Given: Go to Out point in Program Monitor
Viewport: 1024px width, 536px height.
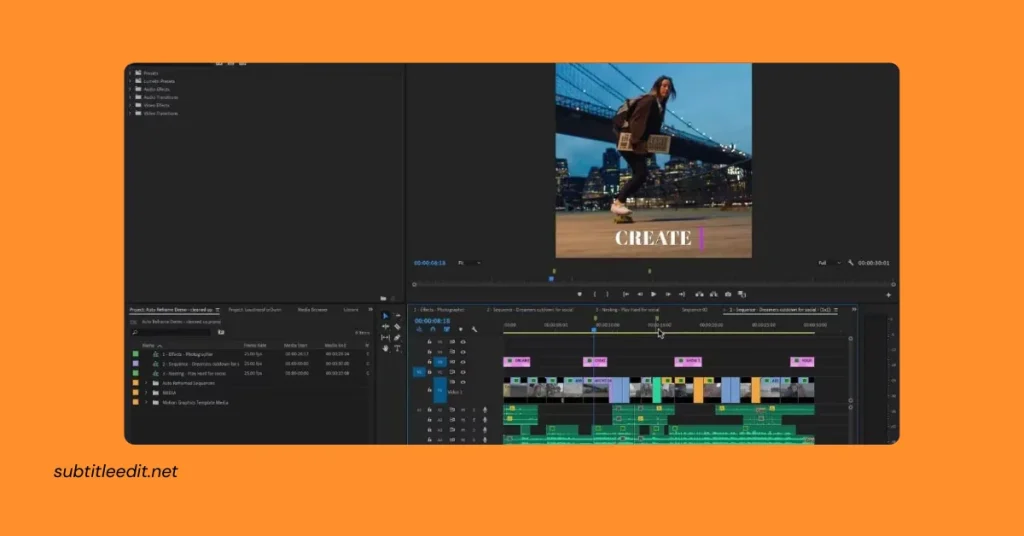Looking at the screenshot, I should point(682,294).
